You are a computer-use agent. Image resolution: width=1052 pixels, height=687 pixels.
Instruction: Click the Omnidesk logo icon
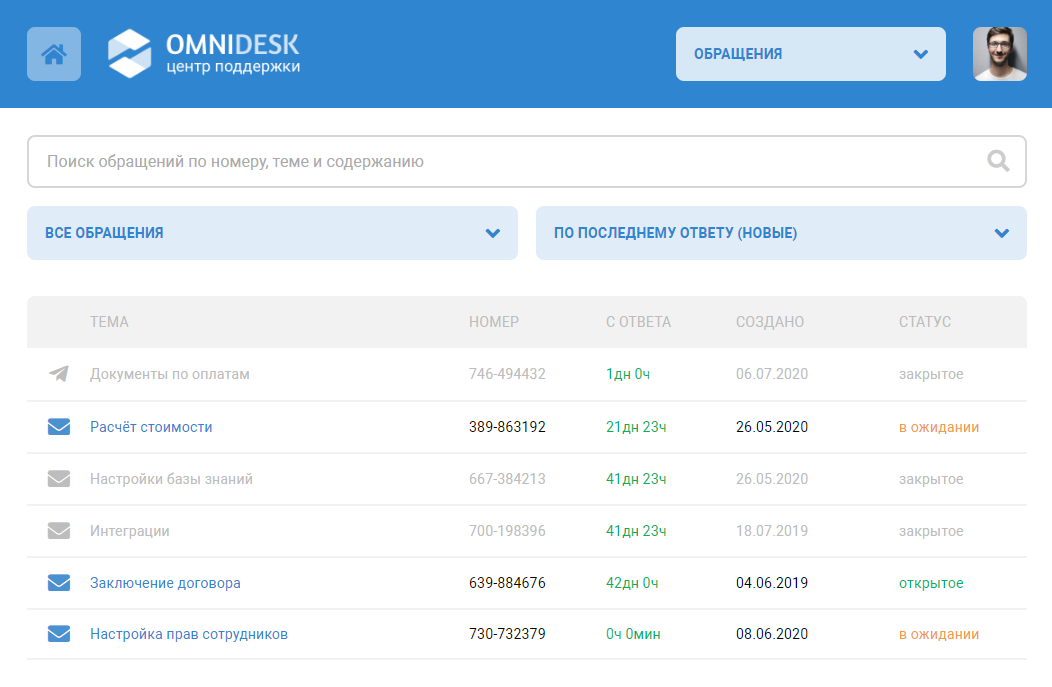(x=129, y=54)
